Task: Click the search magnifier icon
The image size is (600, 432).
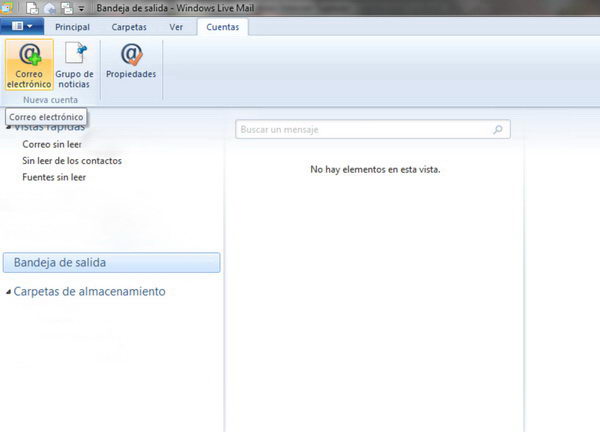Action: tap(498, 130)
